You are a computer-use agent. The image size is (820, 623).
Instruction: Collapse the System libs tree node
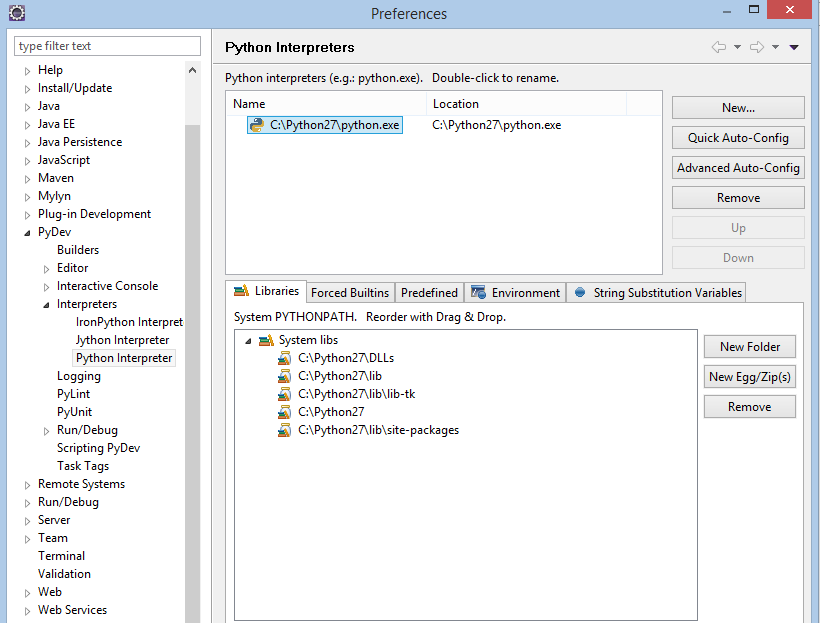248,341
